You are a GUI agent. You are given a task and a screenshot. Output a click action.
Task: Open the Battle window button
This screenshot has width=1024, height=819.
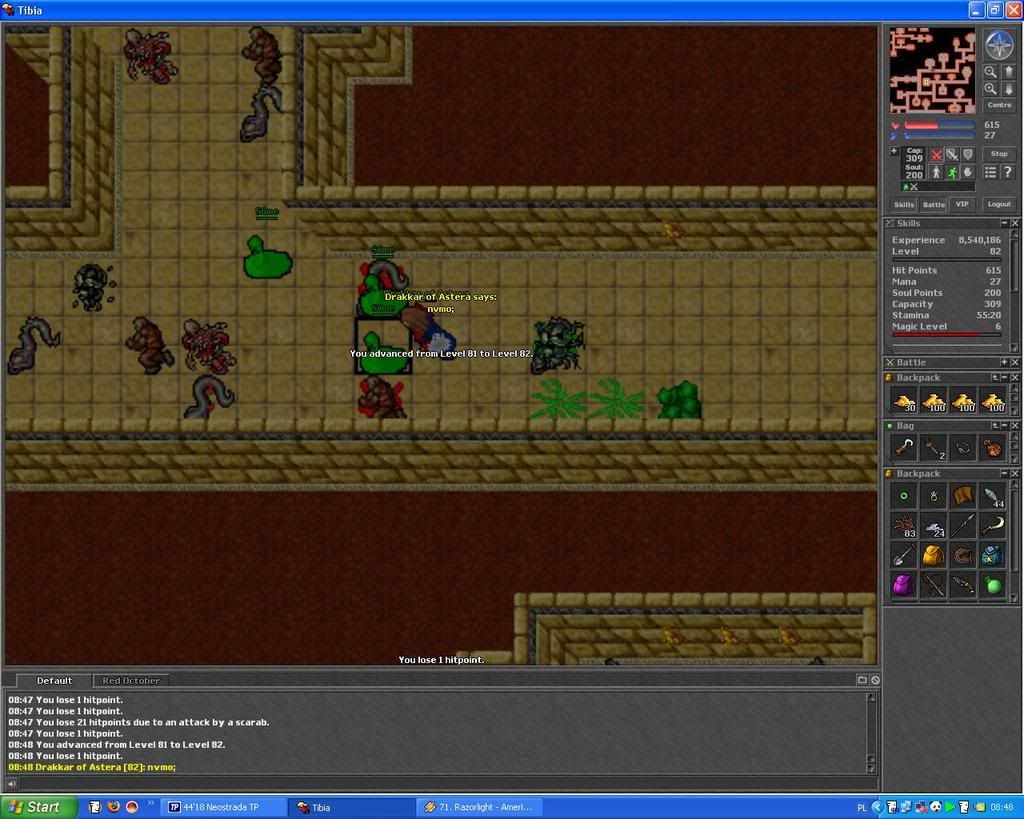tap(934, 204)
